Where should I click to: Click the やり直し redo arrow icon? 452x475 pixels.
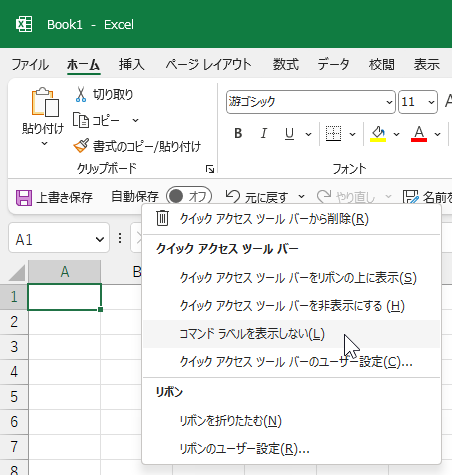point(324,197)
